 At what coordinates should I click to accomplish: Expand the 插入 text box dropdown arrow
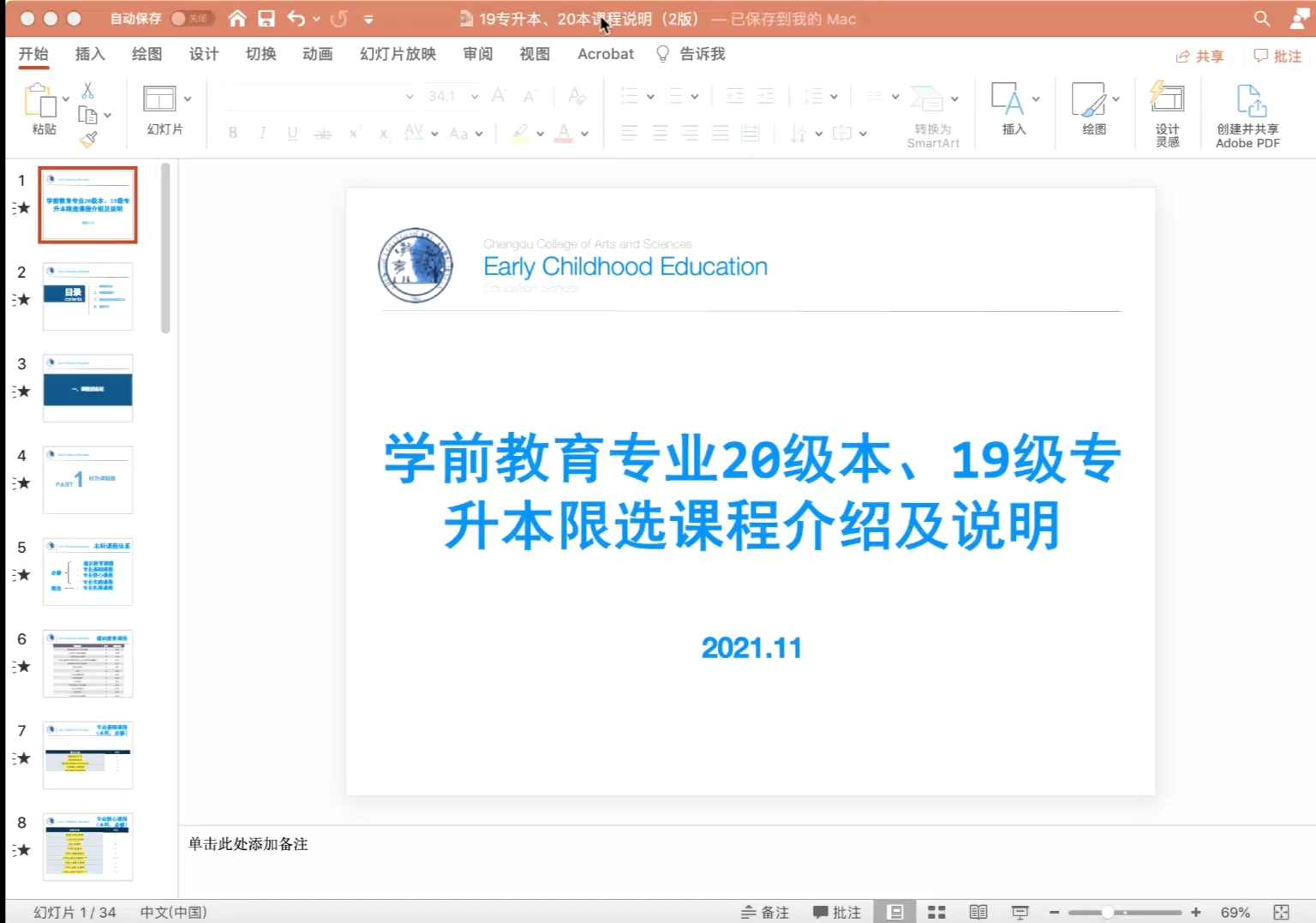pyautogui.click(x=1036, y=99)
